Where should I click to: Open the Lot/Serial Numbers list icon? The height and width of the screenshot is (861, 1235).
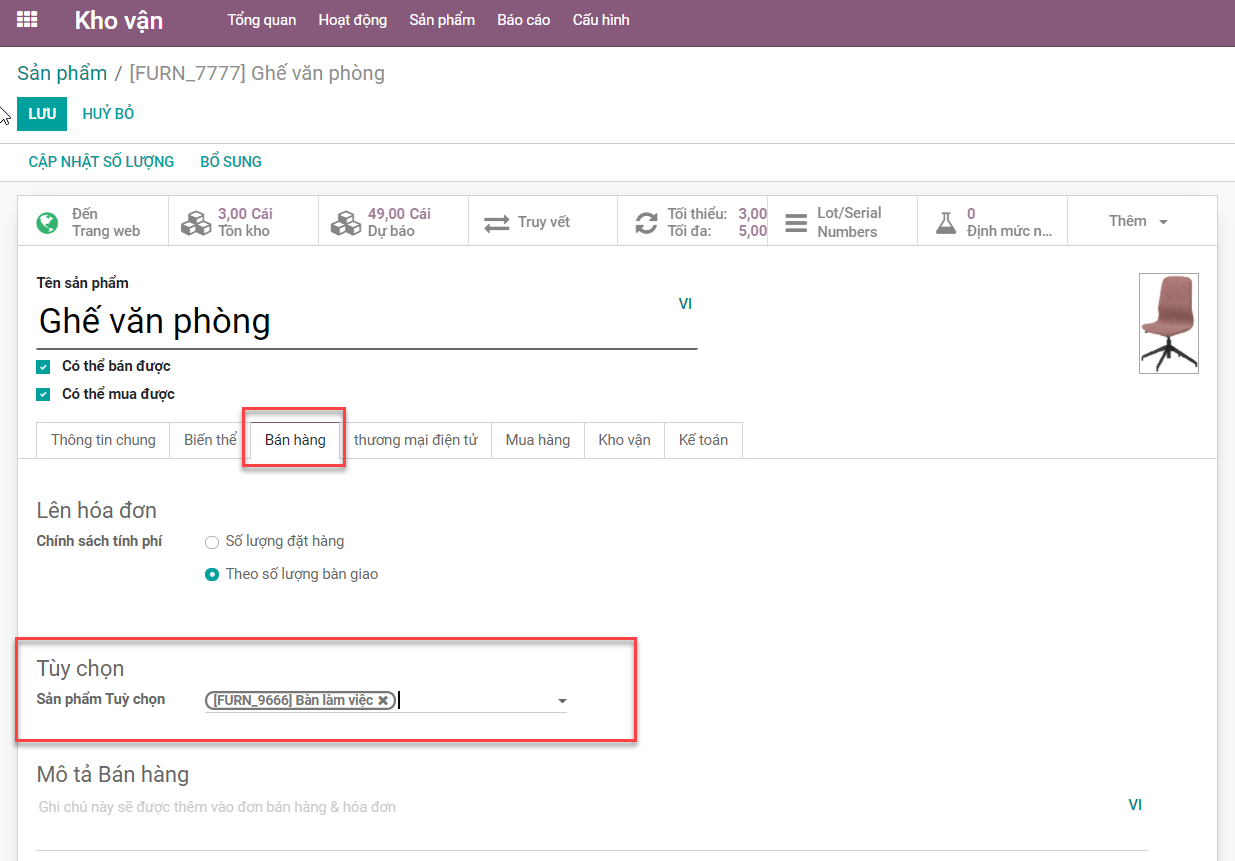coord(796,222)
